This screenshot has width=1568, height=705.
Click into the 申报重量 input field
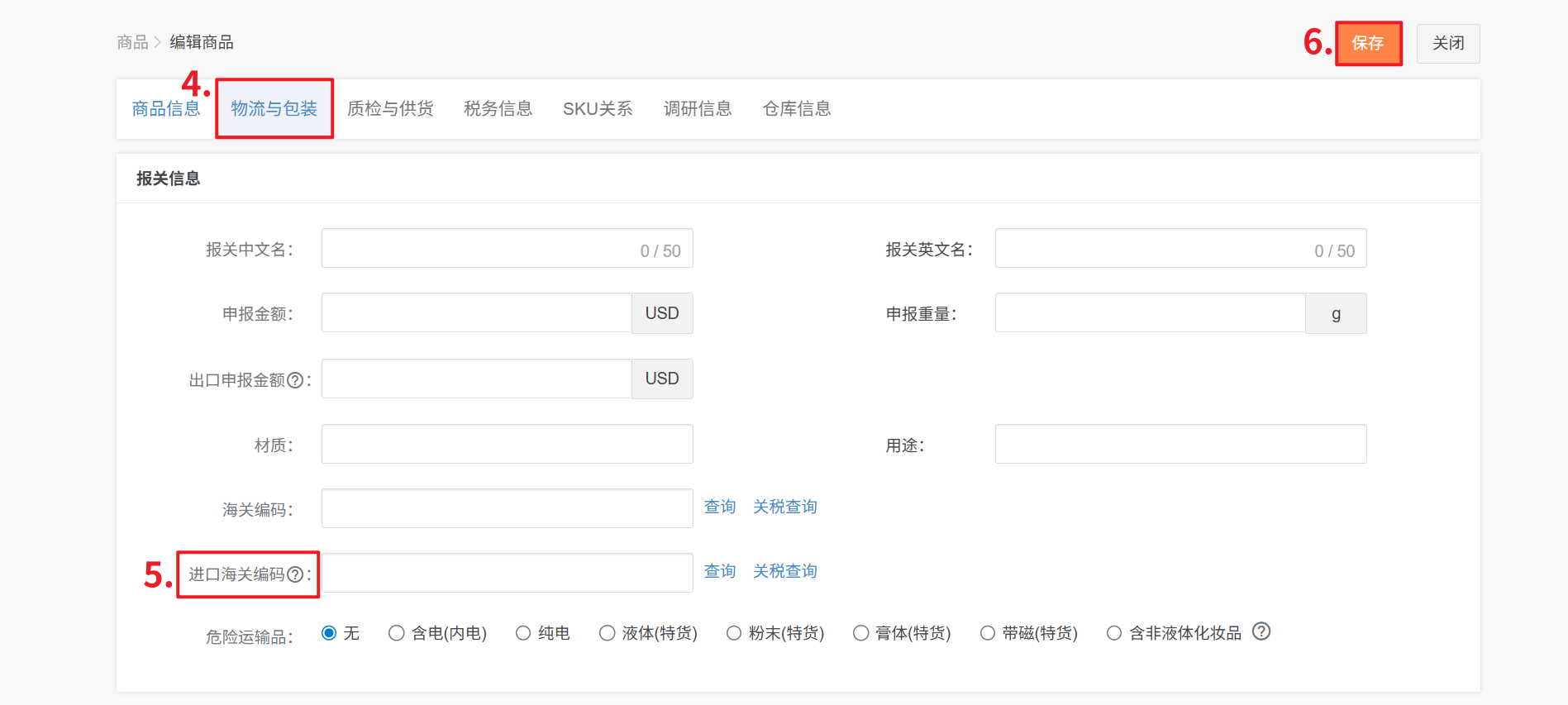(1149, 313)
